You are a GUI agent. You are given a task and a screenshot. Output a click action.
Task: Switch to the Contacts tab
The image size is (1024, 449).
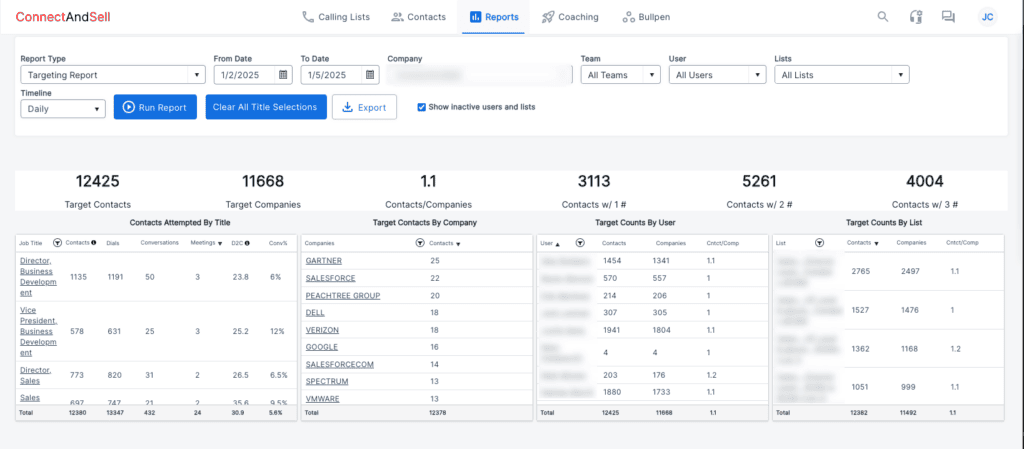point(419,17)
